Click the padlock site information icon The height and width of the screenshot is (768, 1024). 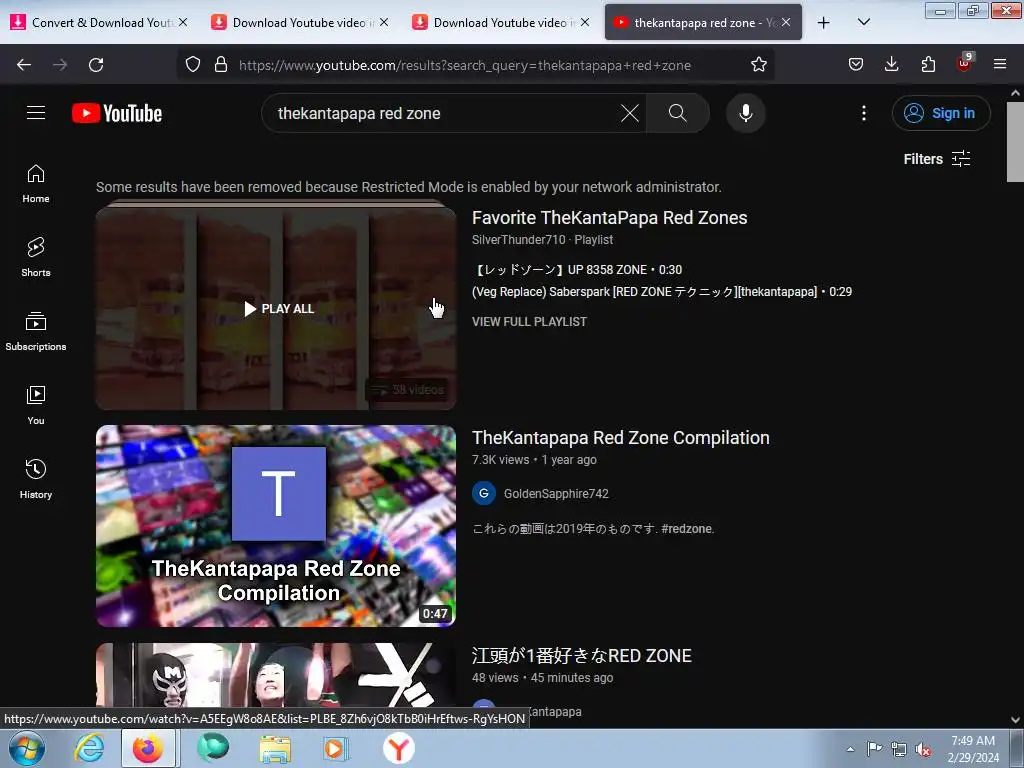221,64
